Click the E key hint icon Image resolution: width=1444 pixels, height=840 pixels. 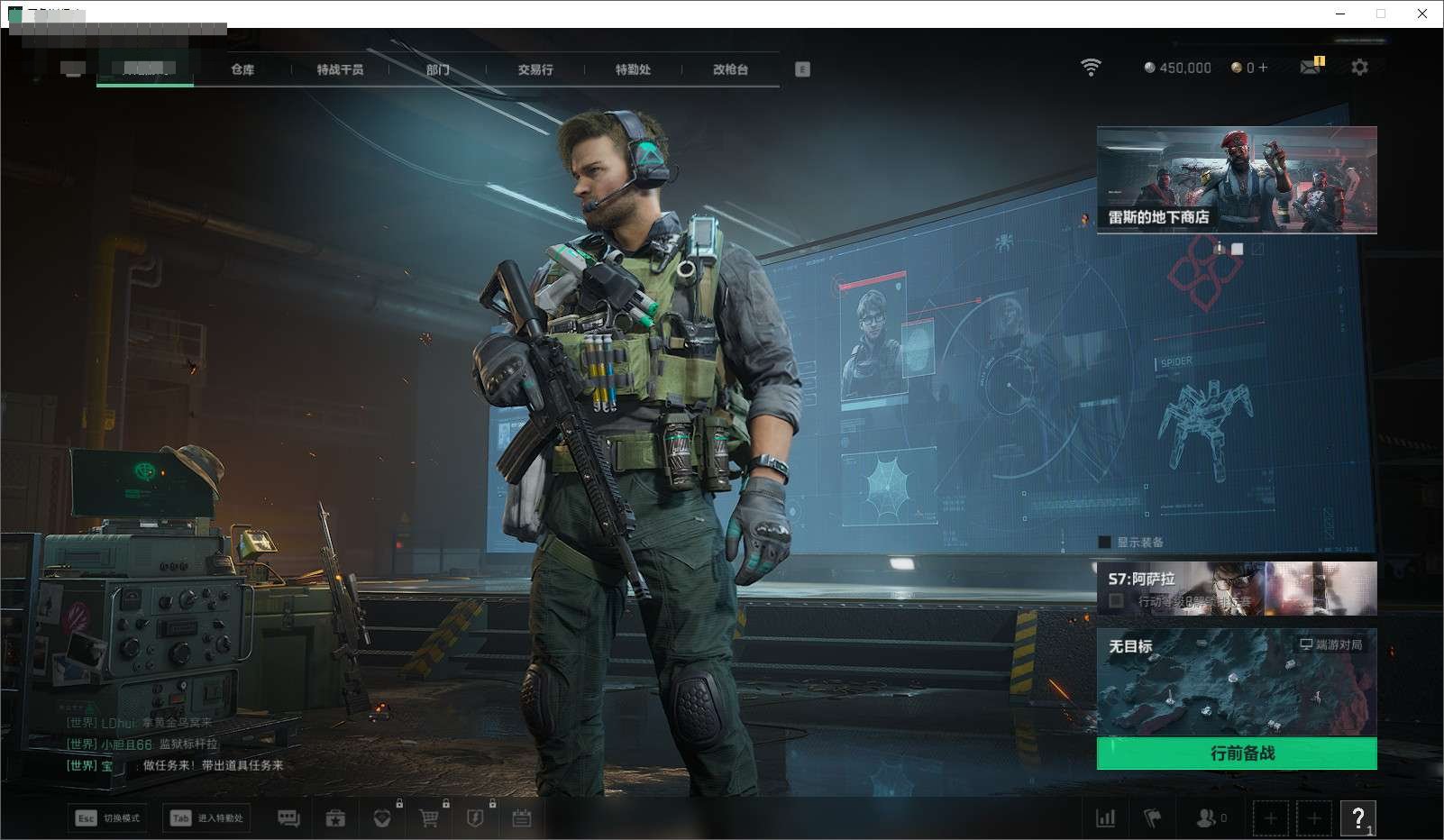(802, 69)
